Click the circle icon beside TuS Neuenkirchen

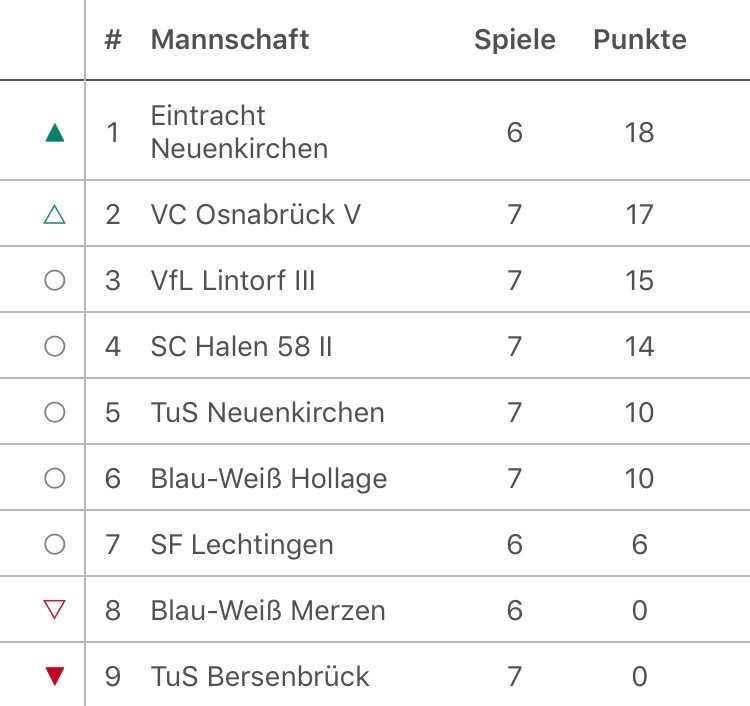pos(55,412)
